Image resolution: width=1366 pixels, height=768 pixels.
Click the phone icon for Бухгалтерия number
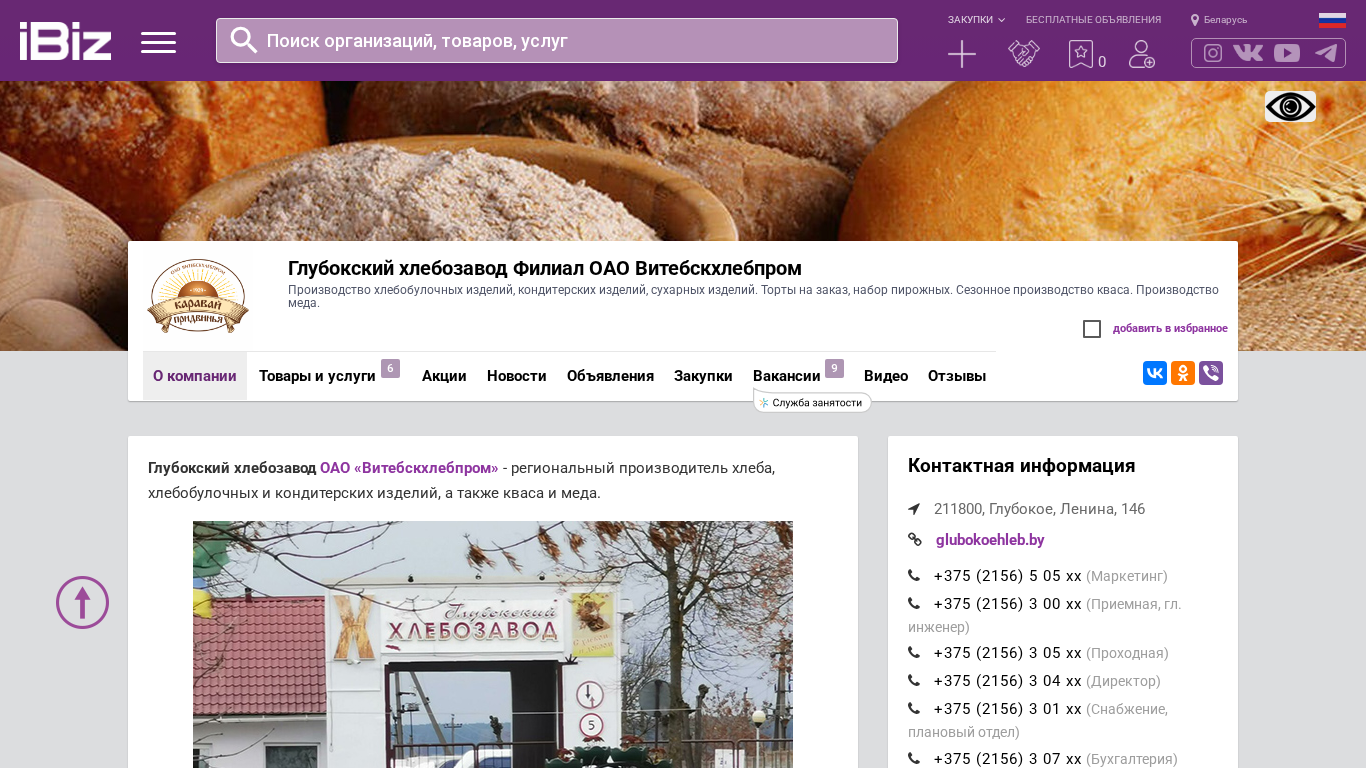click(x=914, y=759)
